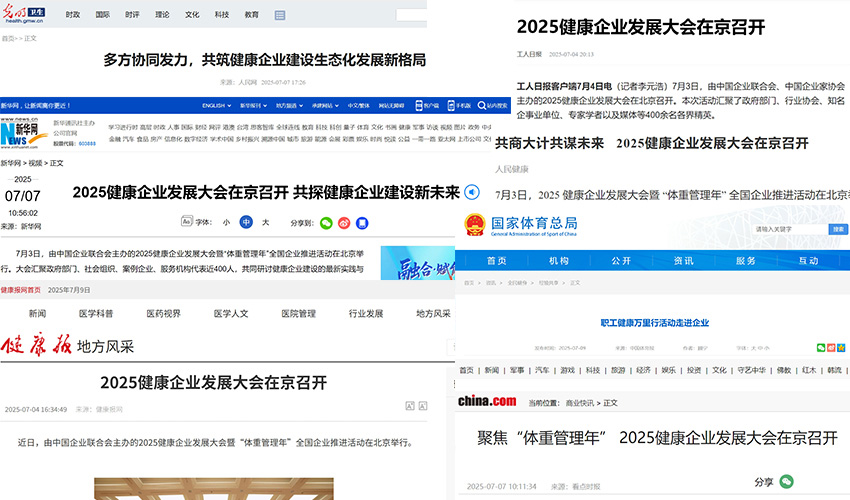The width and height of the screenshot is (850, 500).
Task: Select small font size 小 on Xinhua
Action: pos(226,222)
